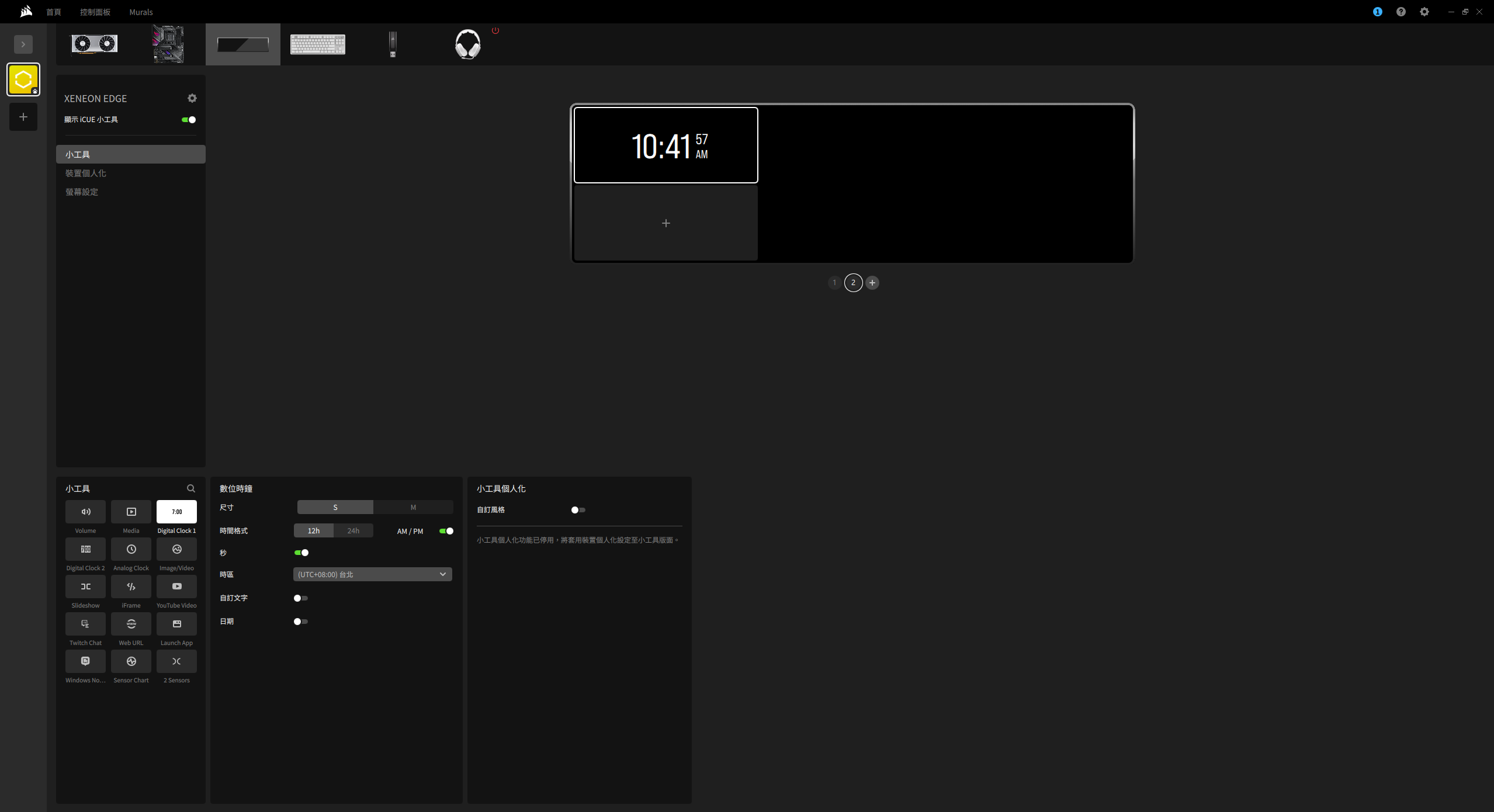
Task: Choose the Twitch Chat widget
Action: coord(85,624)
